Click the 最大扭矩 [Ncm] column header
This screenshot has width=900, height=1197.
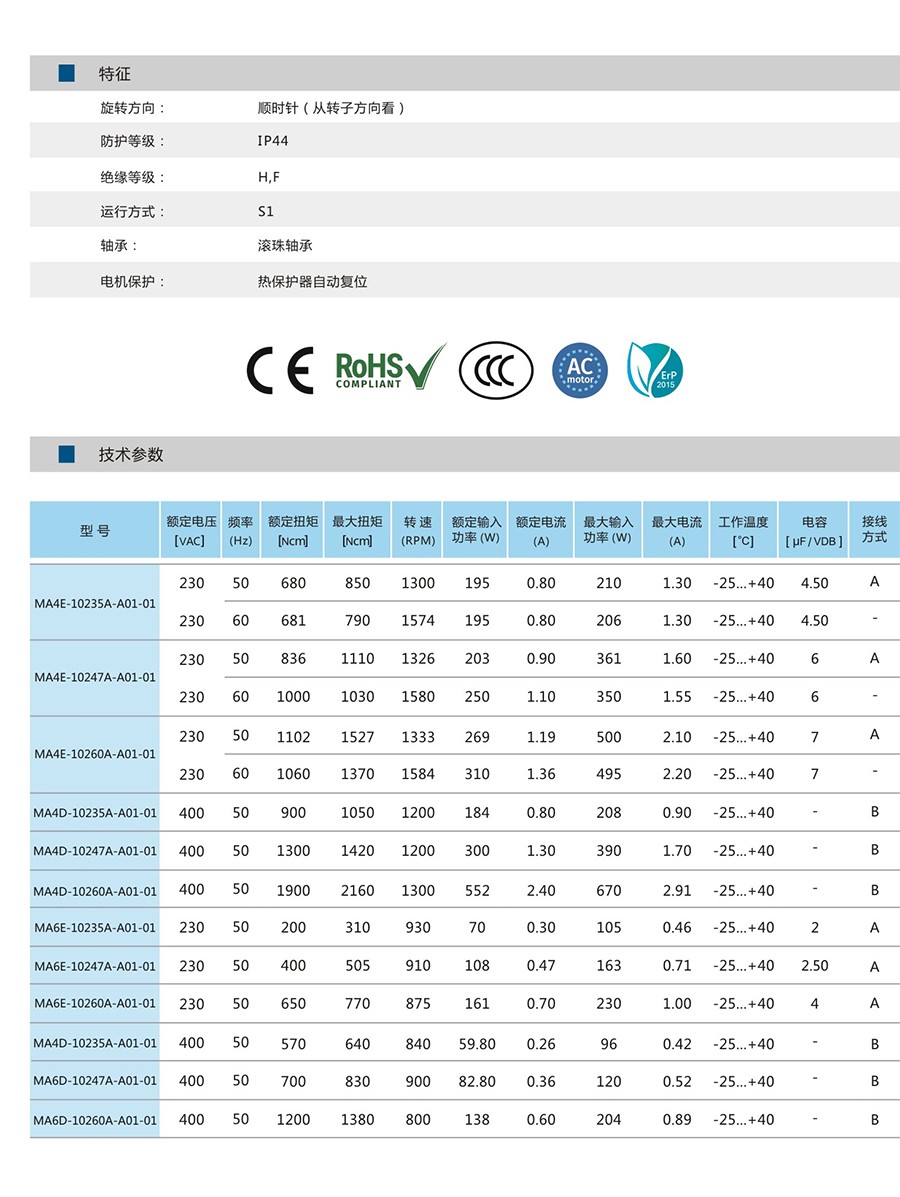coord(357,531)
